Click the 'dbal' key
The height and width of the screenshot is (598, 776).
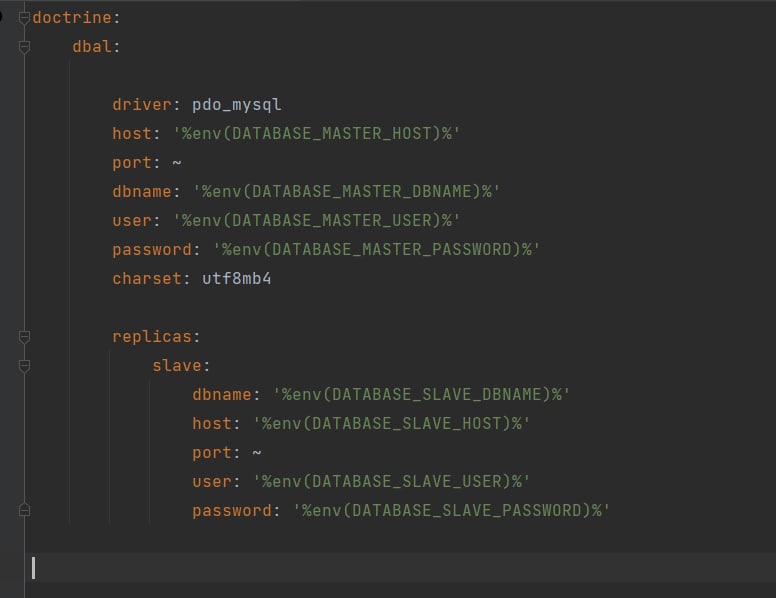(93, 47)
